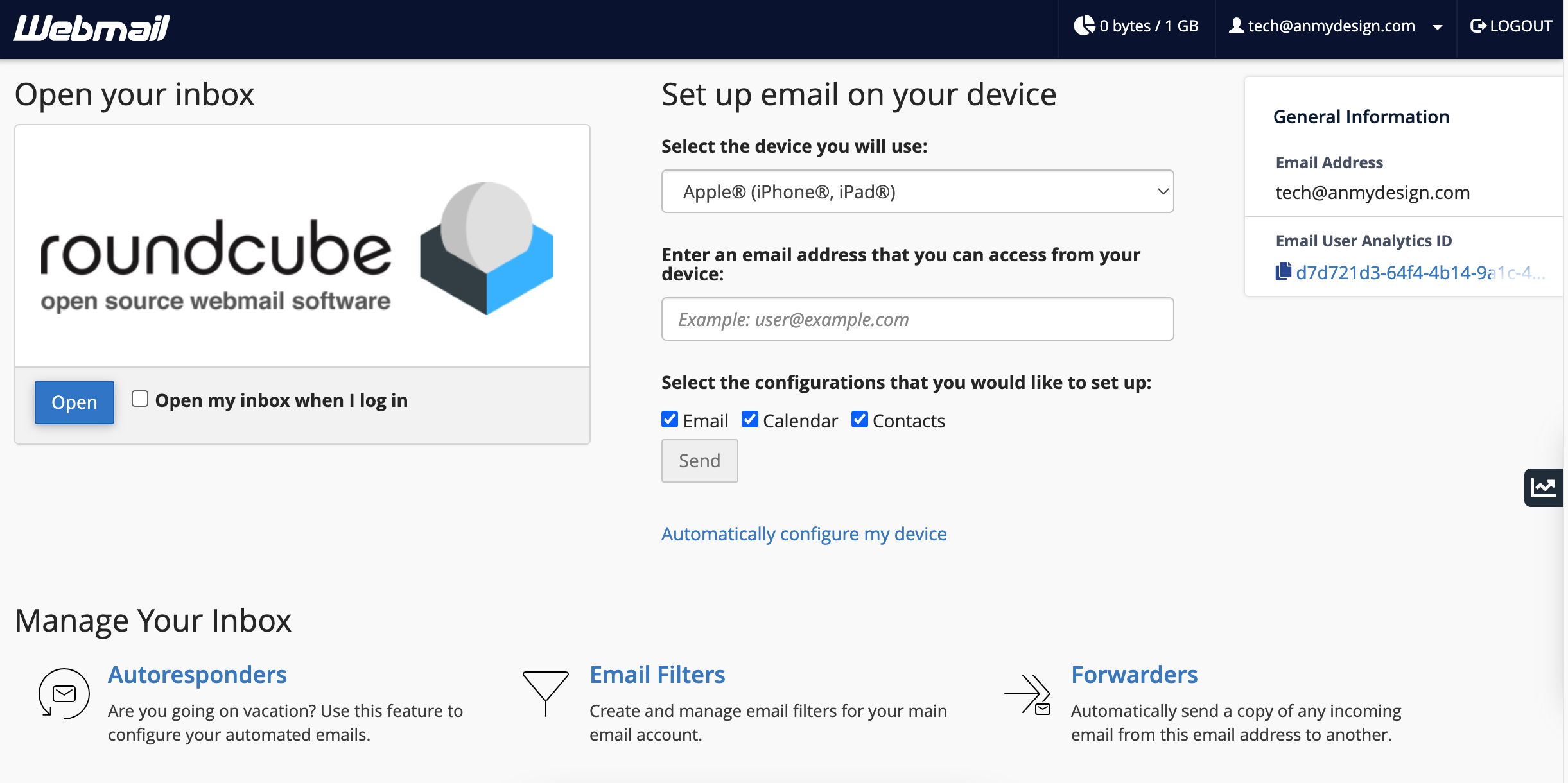The image size is (1568, 783).
Task: Copy the Email User Analytics ID icon
Action: coord(1283,271)
